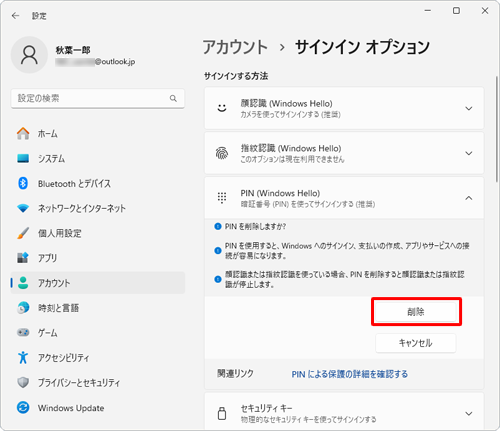This screenshot has width=500, height=431.
Task: Click the 指紋認識 (Windows Hello) title
Action: pos(291,148)
